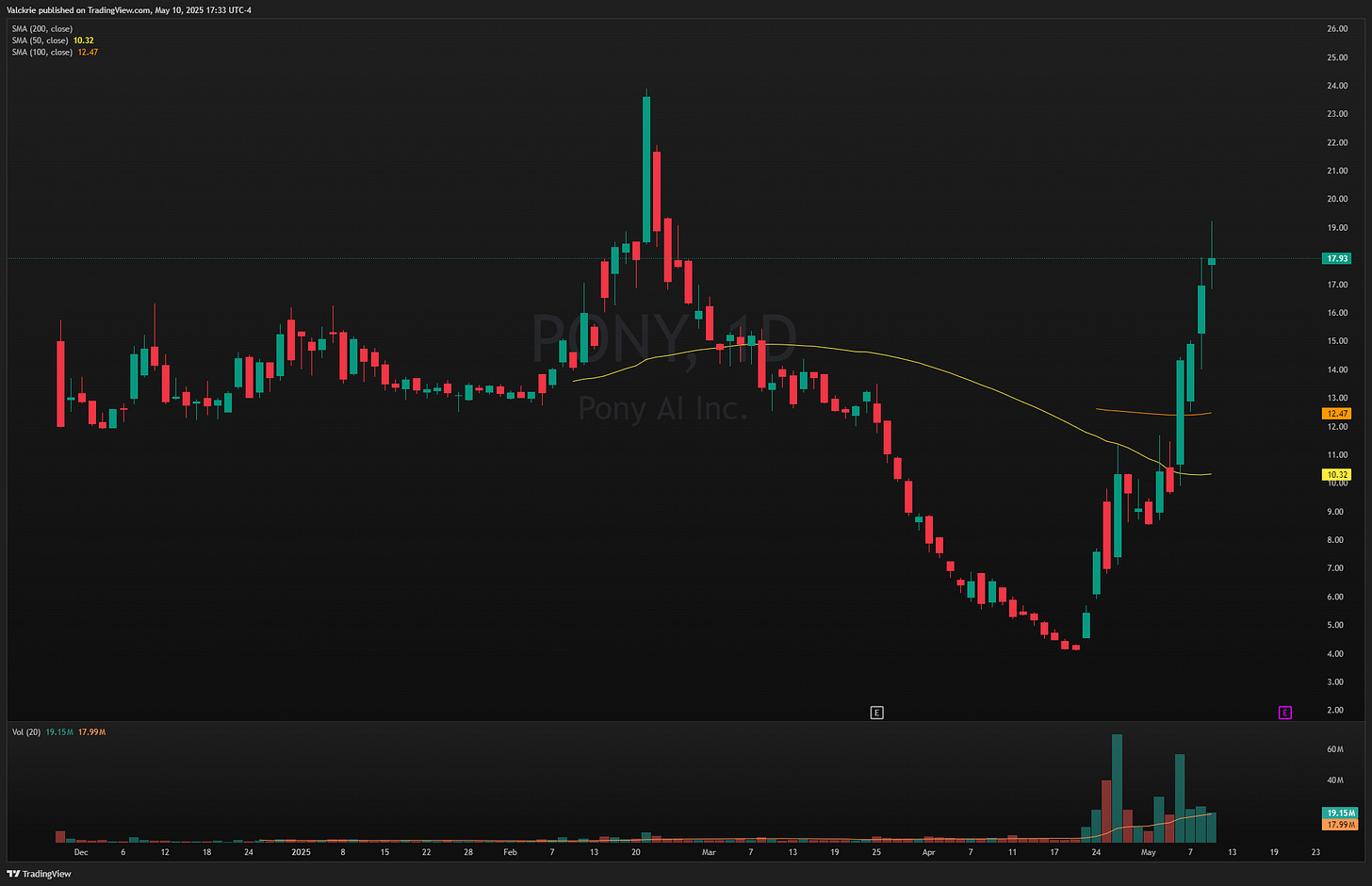Click the 17.99M volume average tag
Screen dimensions: 1372x886
[x=1340, y=825]
